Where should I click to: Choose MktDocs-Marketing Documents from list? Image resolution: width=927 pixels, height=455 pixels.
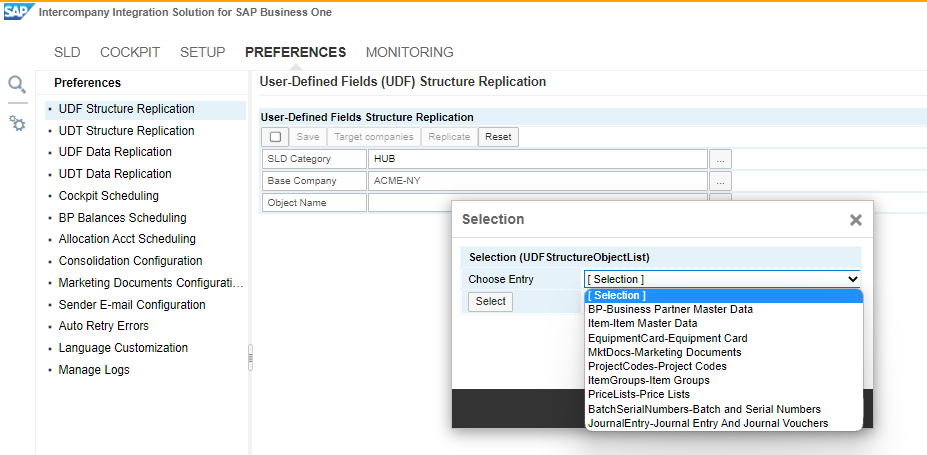pyautogui.click(x=664, y=352)
